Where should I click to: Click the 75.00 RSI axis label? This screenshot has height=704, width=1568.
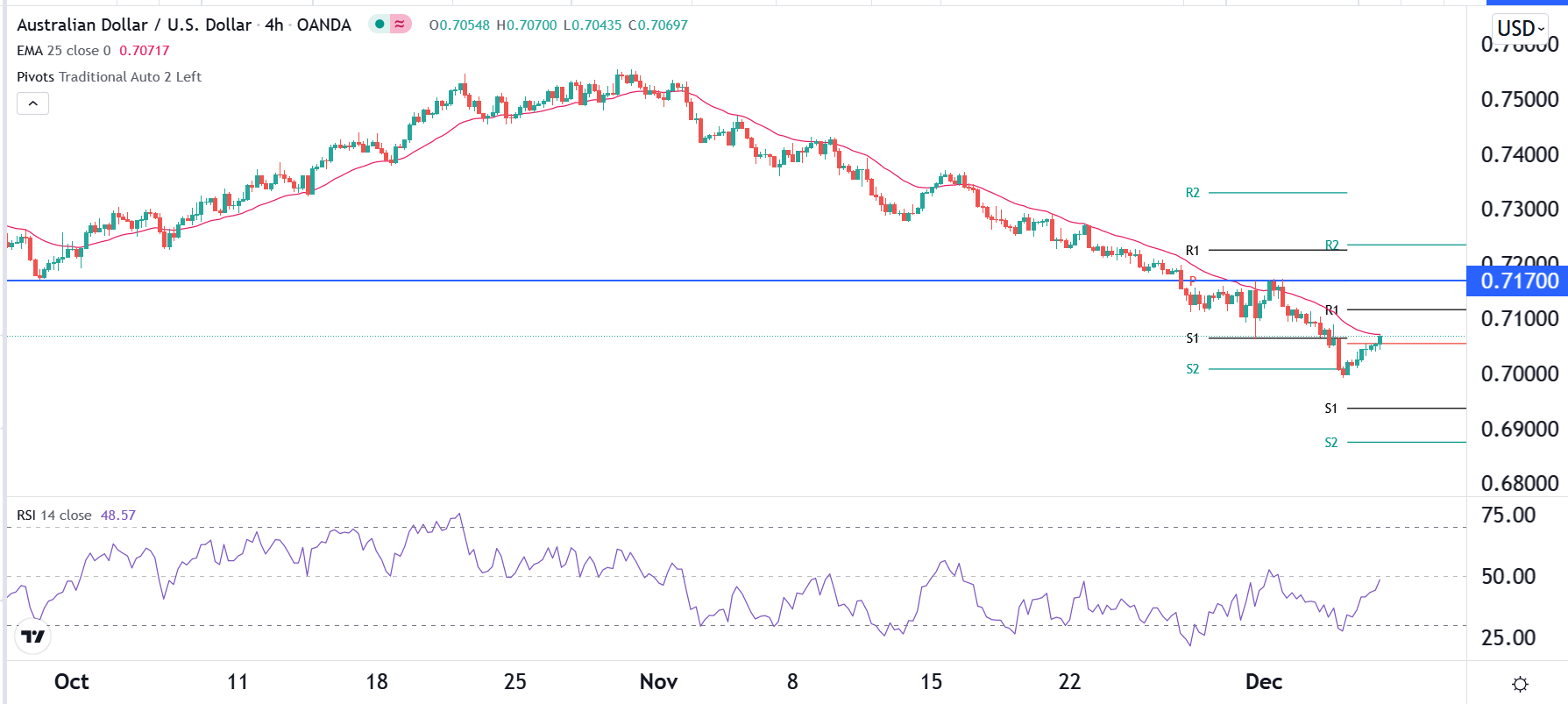tap(1508, 515)
